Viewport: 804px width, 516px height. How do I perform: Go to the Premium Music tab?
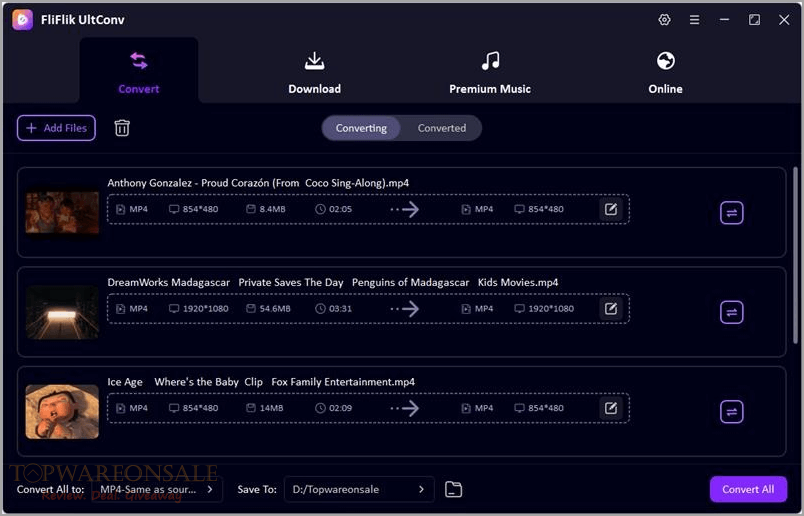(x=490, y=73)
